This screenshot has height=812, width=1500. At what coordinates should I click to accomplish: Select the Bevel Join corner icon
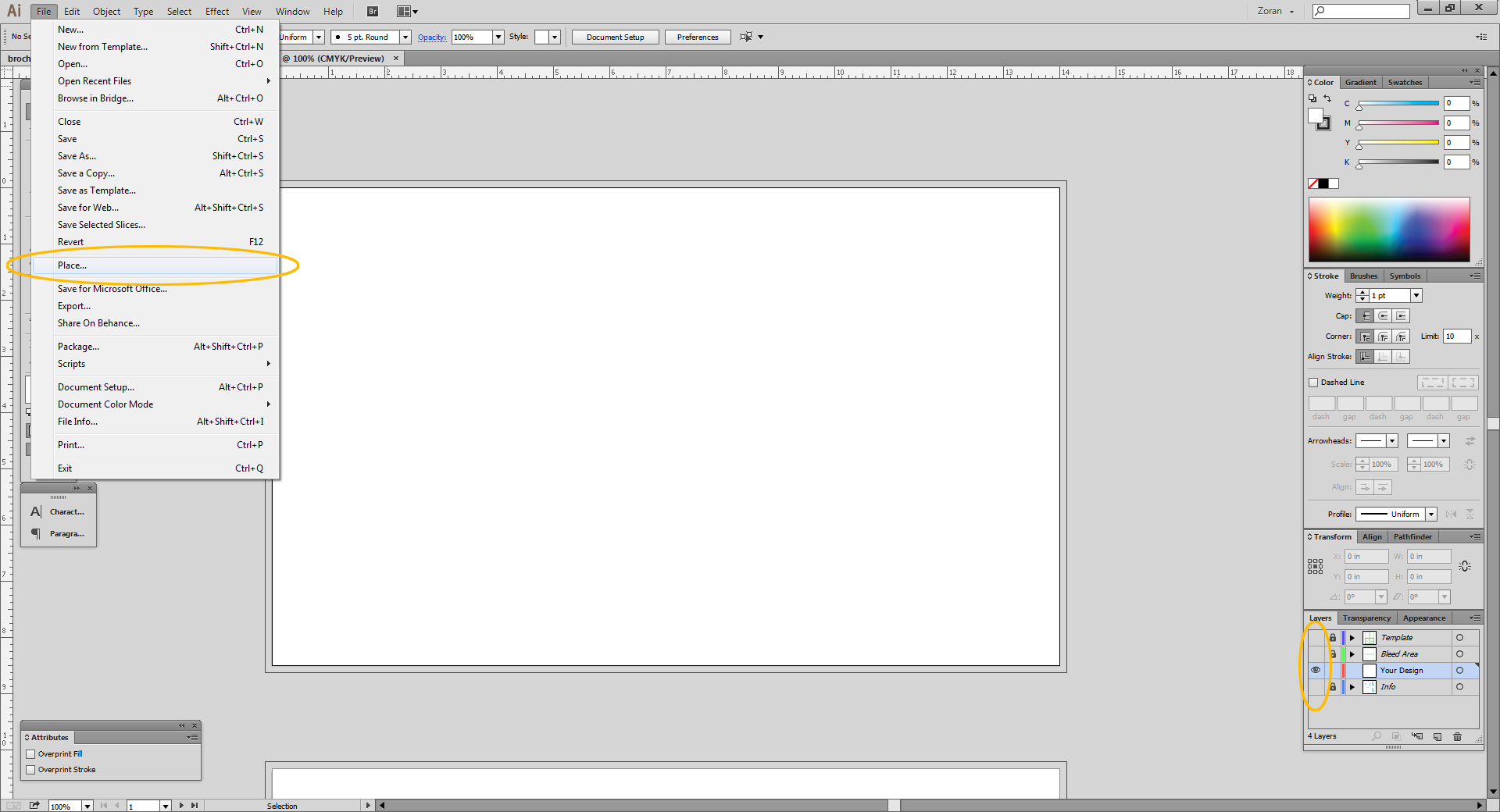click(x=1402, y=337)
